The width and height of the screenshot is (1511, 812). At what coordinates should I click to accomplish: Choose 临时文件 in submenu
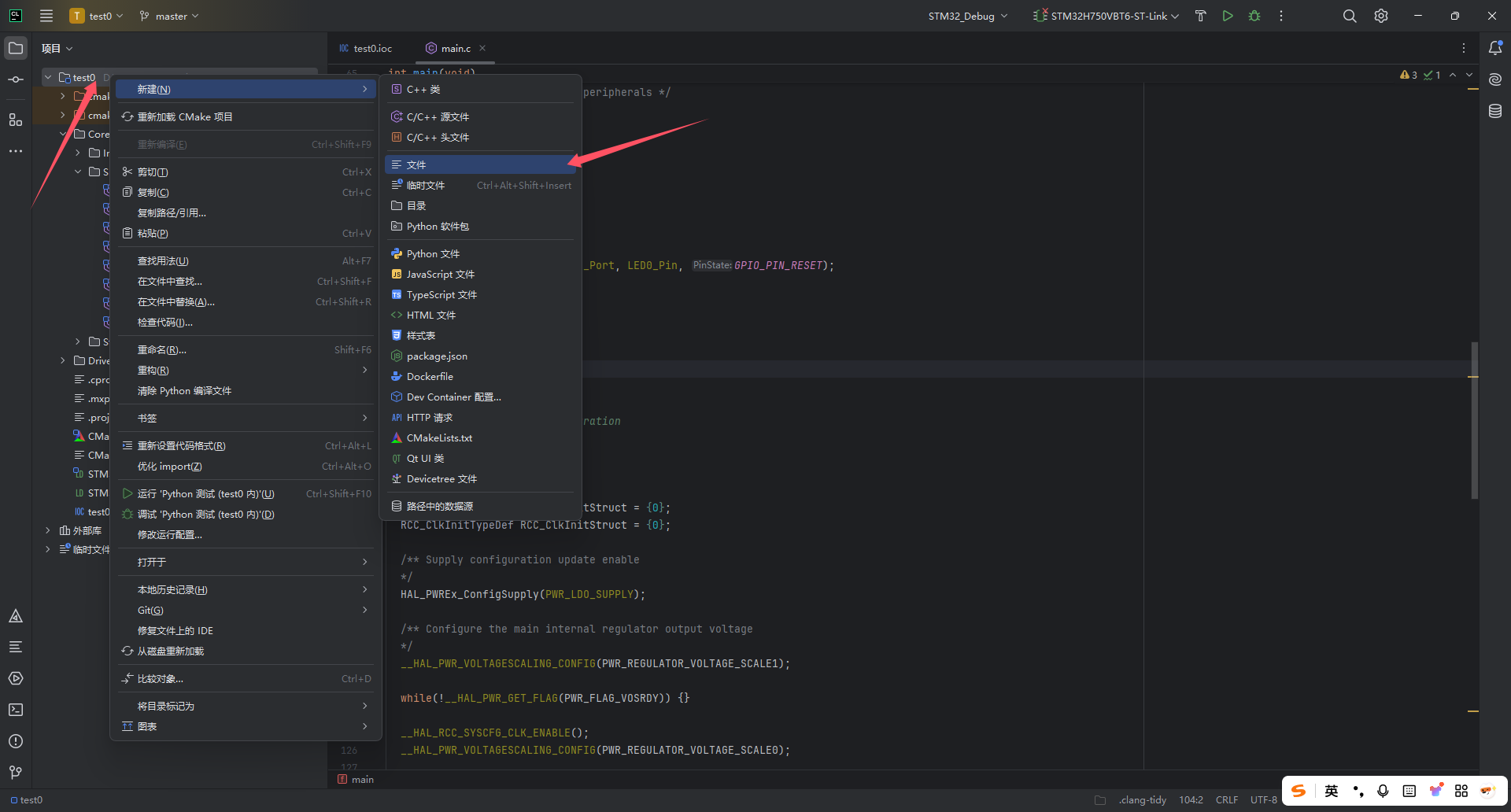(x=480, y=185)
